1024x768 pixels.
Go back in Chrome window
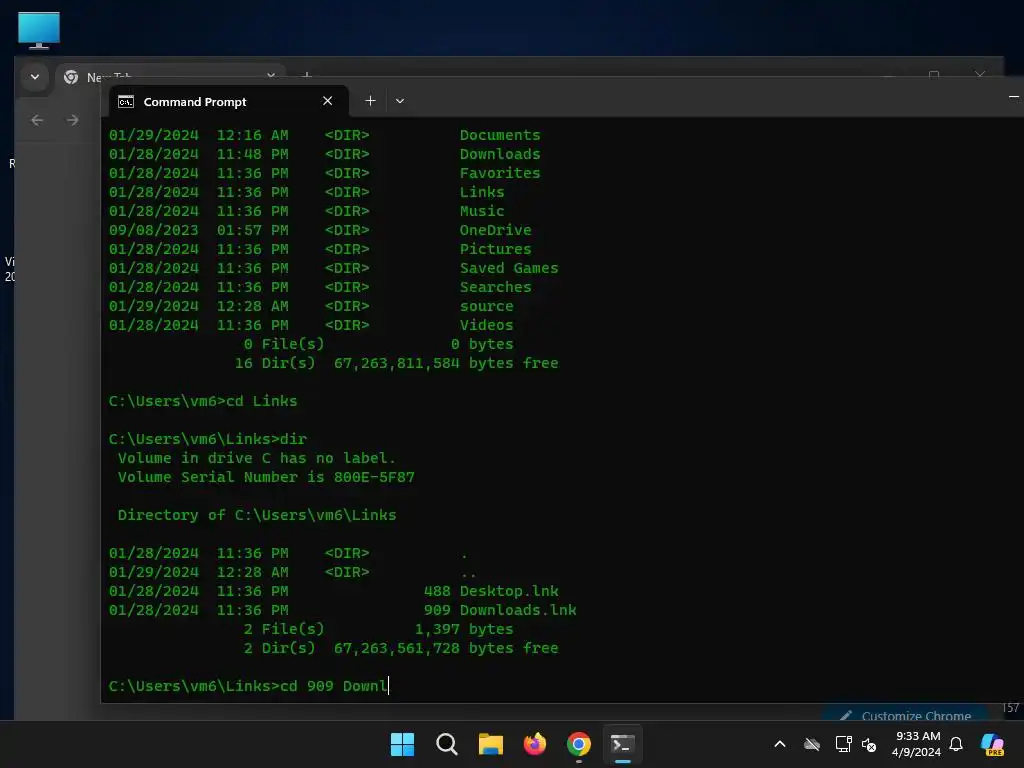pos(37,120)
